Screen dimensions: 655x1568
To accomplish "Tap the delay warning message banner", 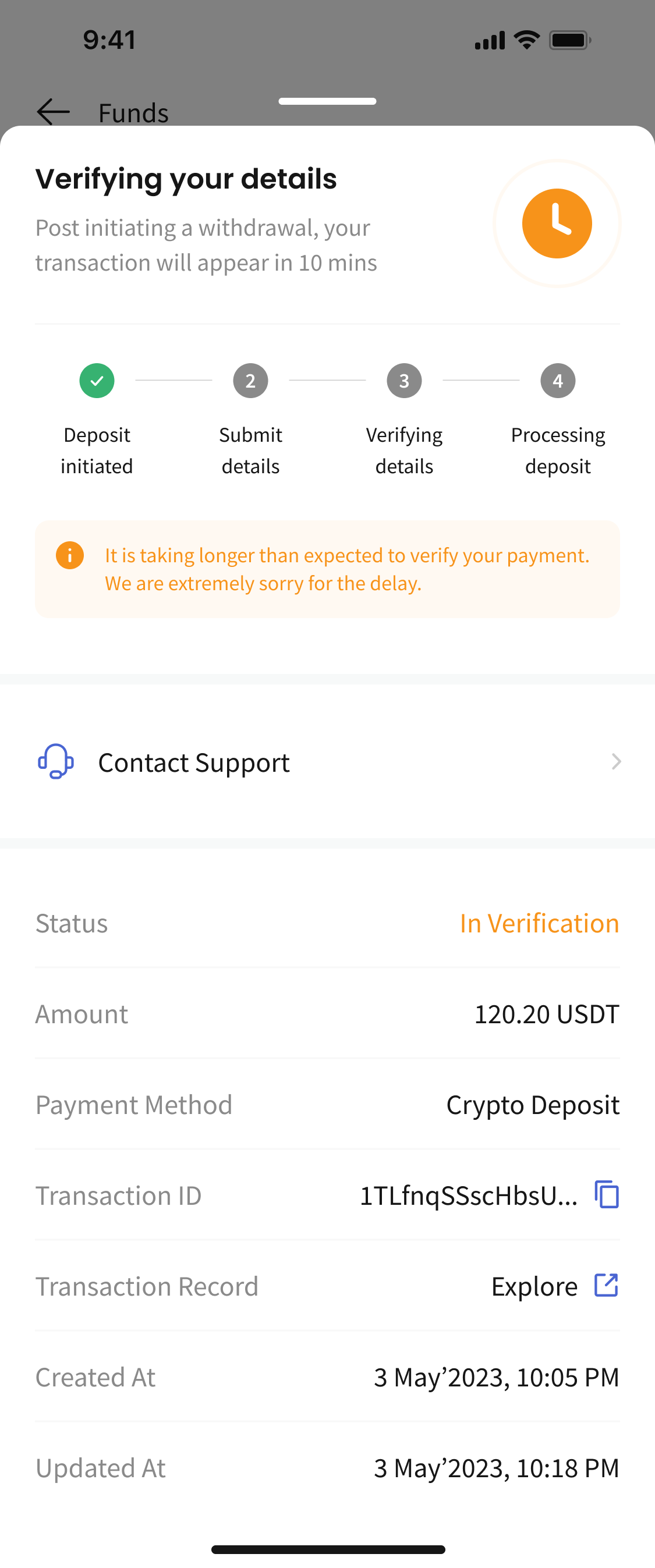I will click(x=327, y=569).
